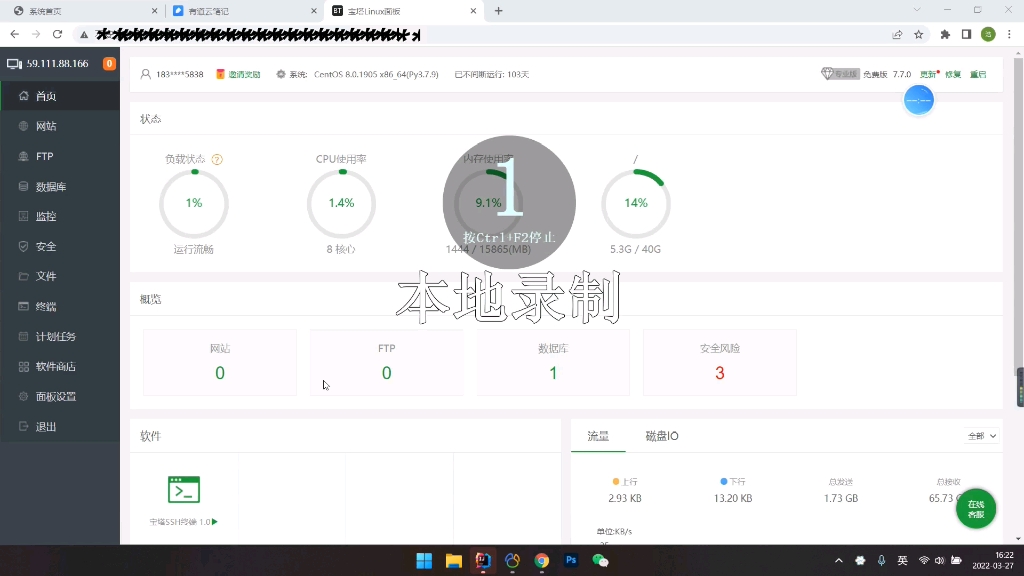The image size is (1024, 576).
Task: Click the 软件商店 grid icon in sidebar
Action: coord(24,366)
